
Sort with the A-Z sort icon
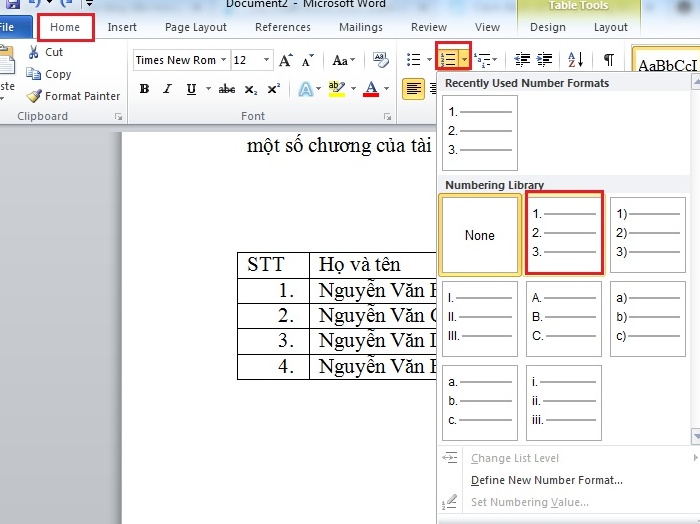[575, 59]
